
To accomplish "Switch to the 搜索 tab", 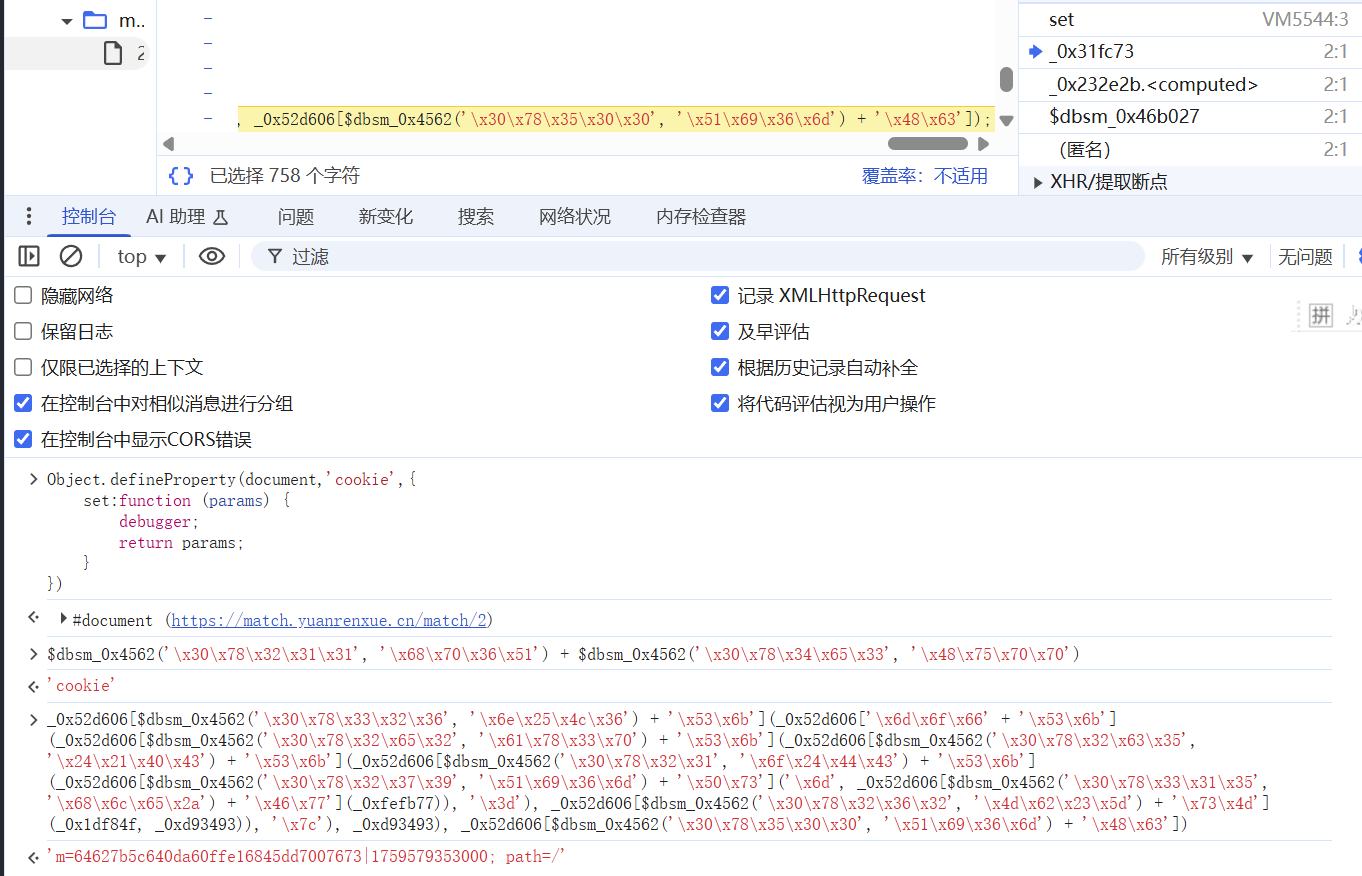I will 476,216.
